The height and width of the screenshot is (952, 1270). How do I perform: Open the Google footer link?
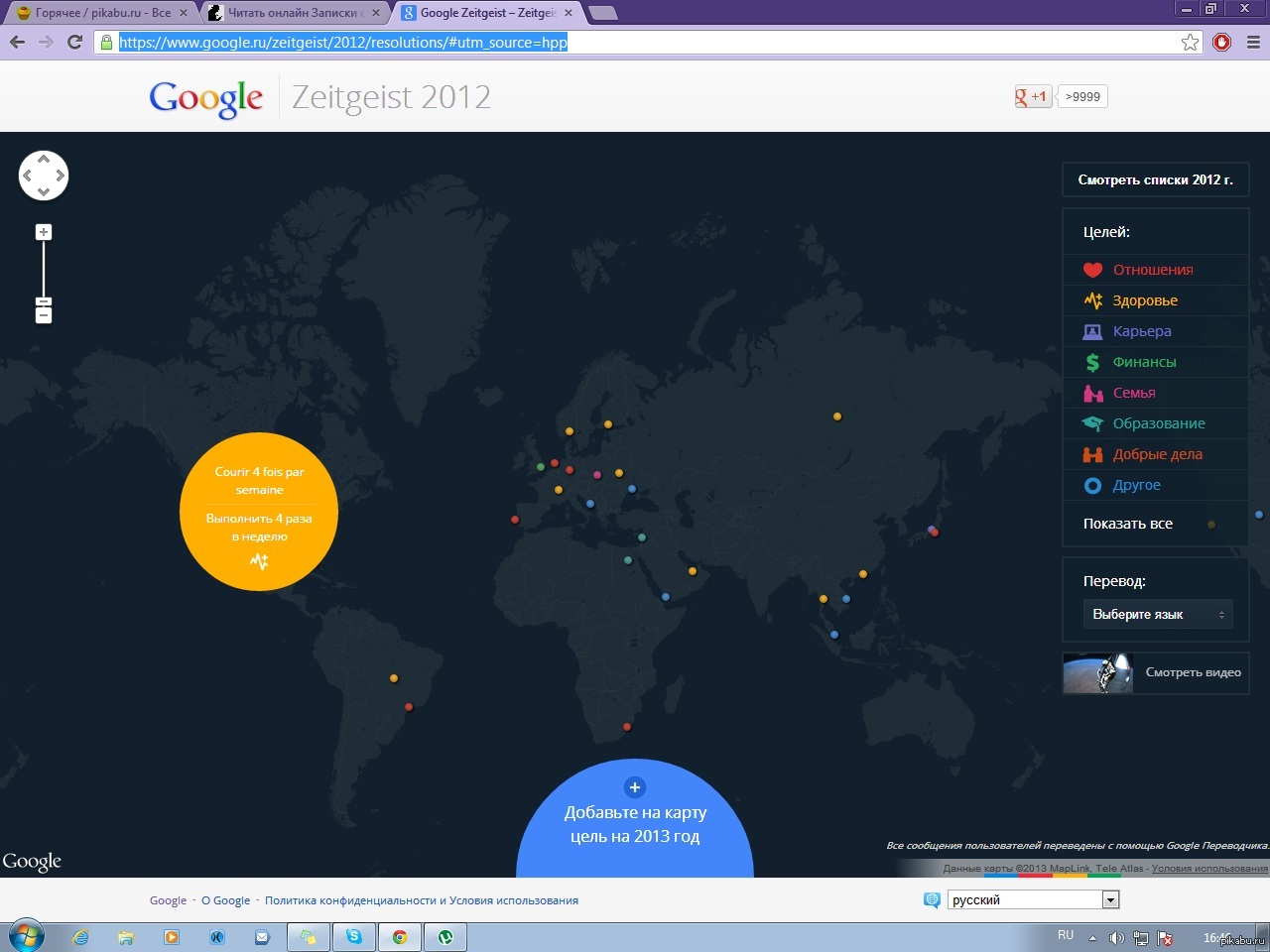tap(168, 900)
